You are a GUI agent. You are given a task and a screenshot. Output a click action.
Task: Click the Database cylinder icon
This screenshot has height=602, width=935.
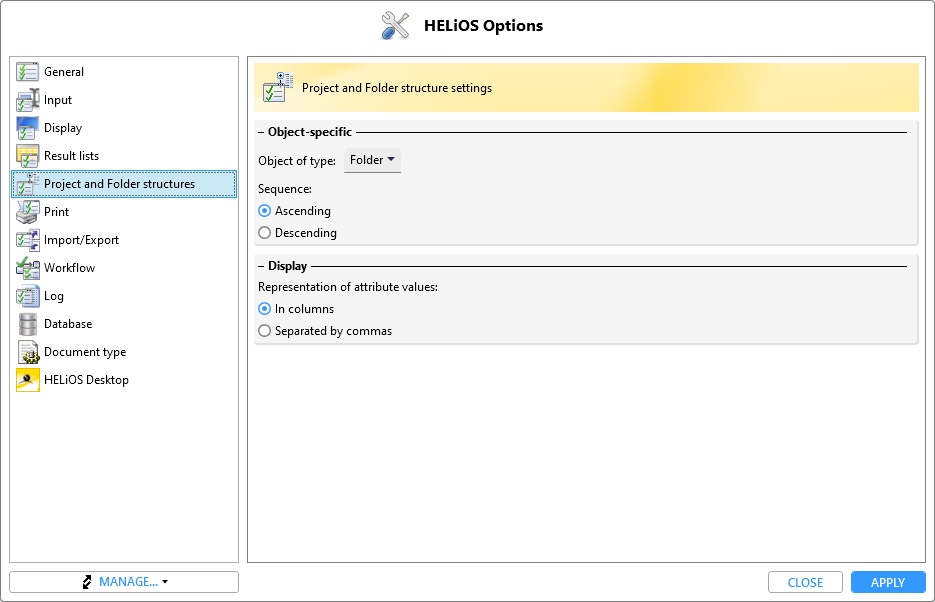27,324
